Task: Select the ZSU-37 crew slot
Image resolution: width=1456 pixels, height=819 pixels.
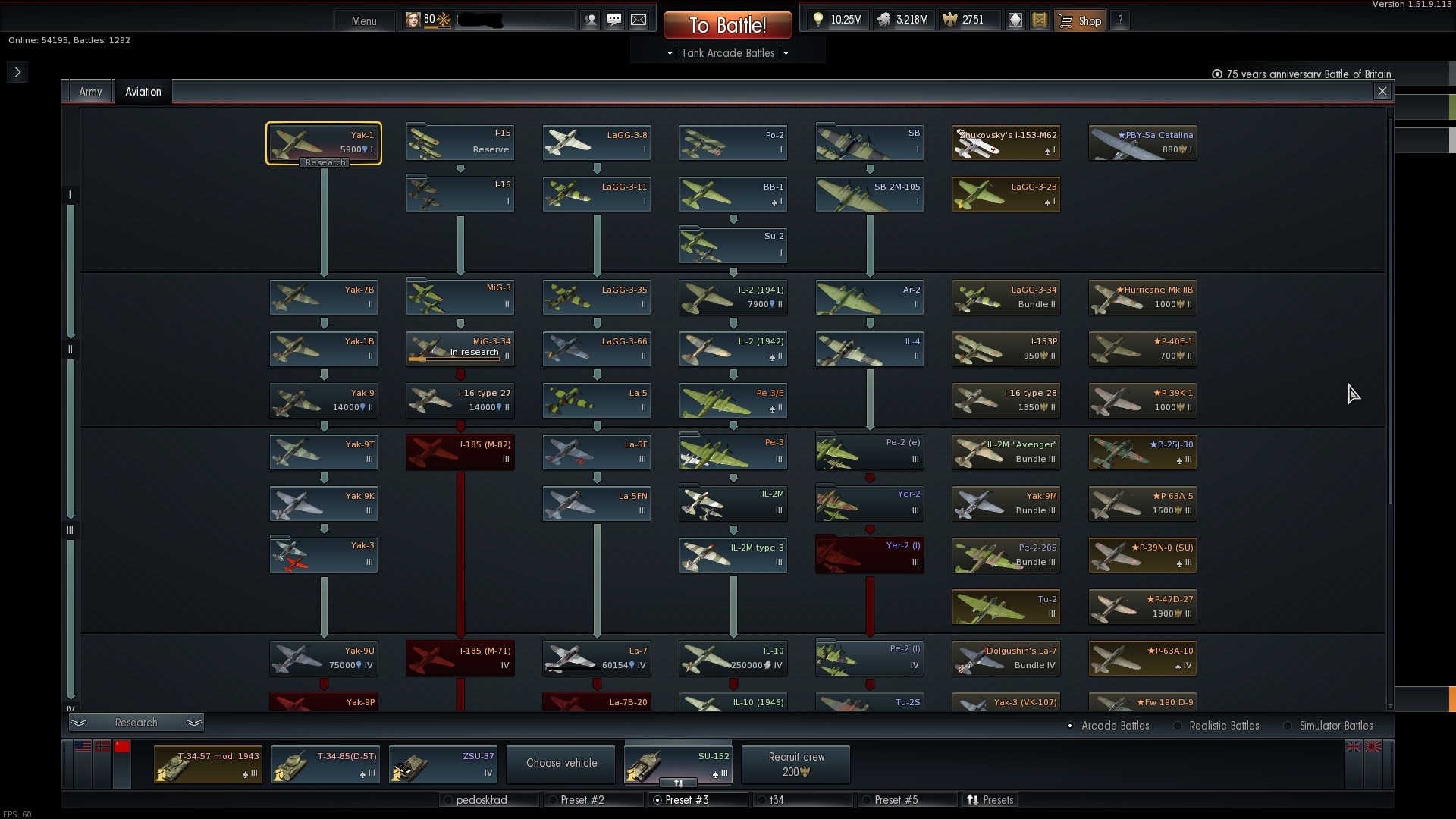Action: point(443,764)
